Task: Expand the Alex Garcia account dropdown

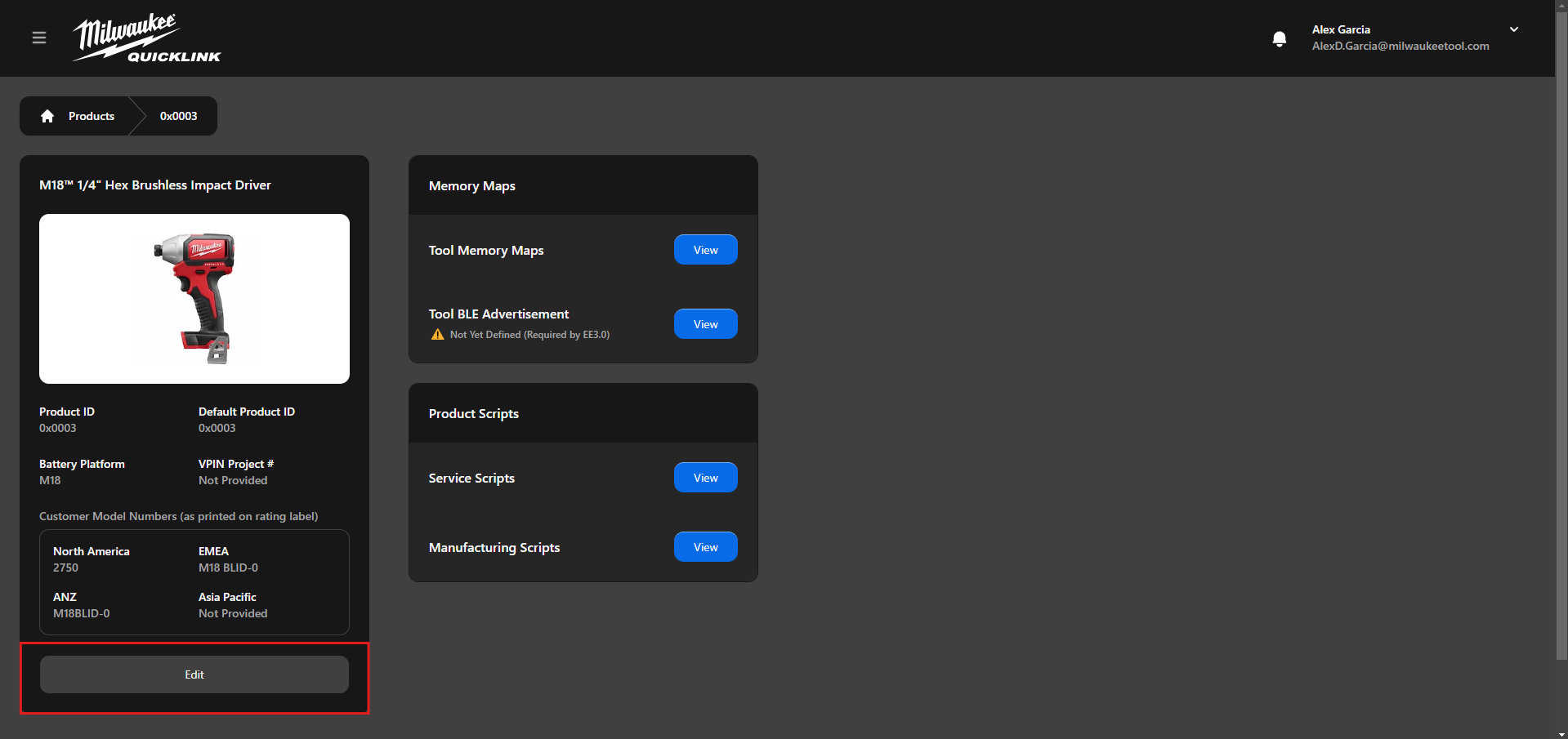Action: pos(1514,29)
